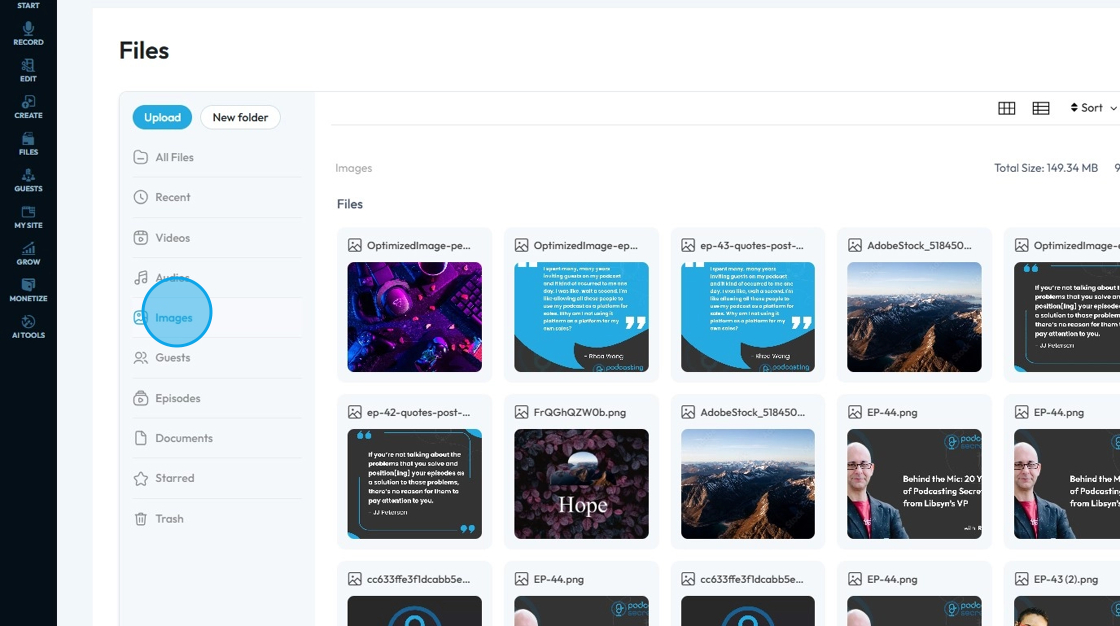The width and height of the screenshot is (1120, 626).
Task: Select Images filter in sidebar
Action: 217,317
